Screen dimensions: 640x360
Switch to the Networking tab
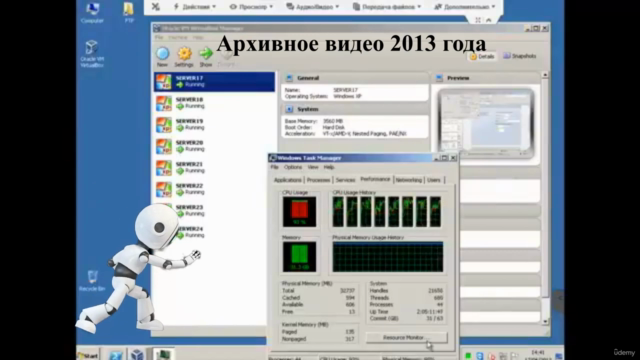tap(409, 180)
